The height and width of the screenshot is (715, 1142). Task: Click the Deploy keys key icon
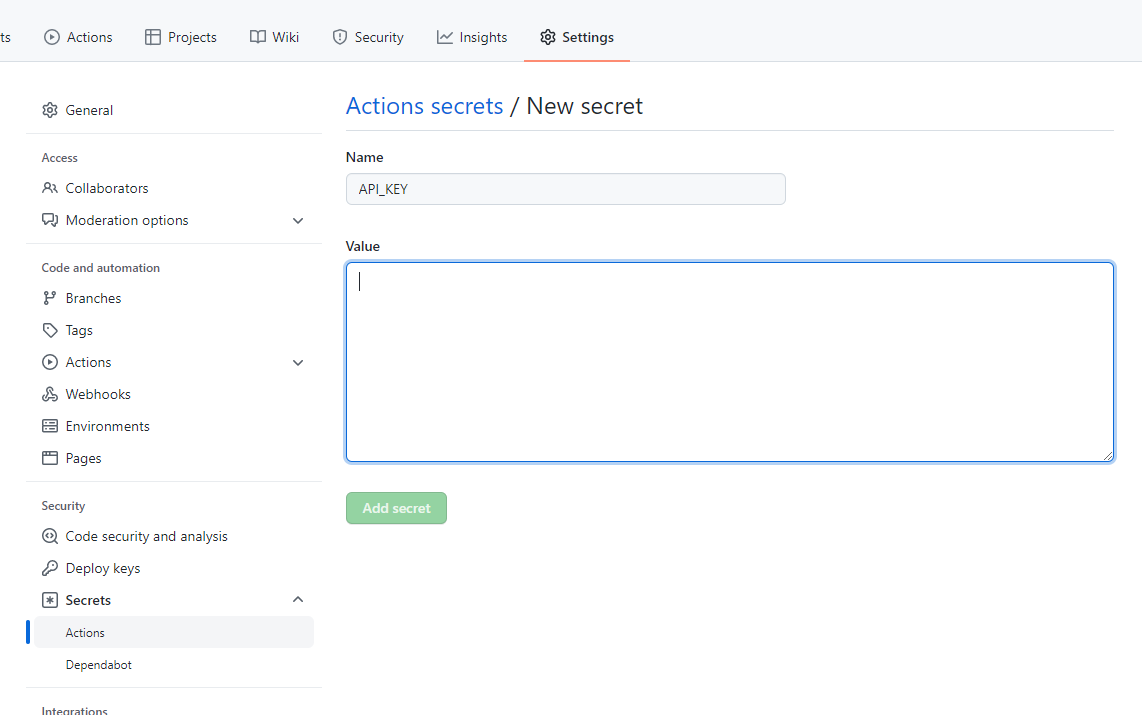tap(49, 567)
